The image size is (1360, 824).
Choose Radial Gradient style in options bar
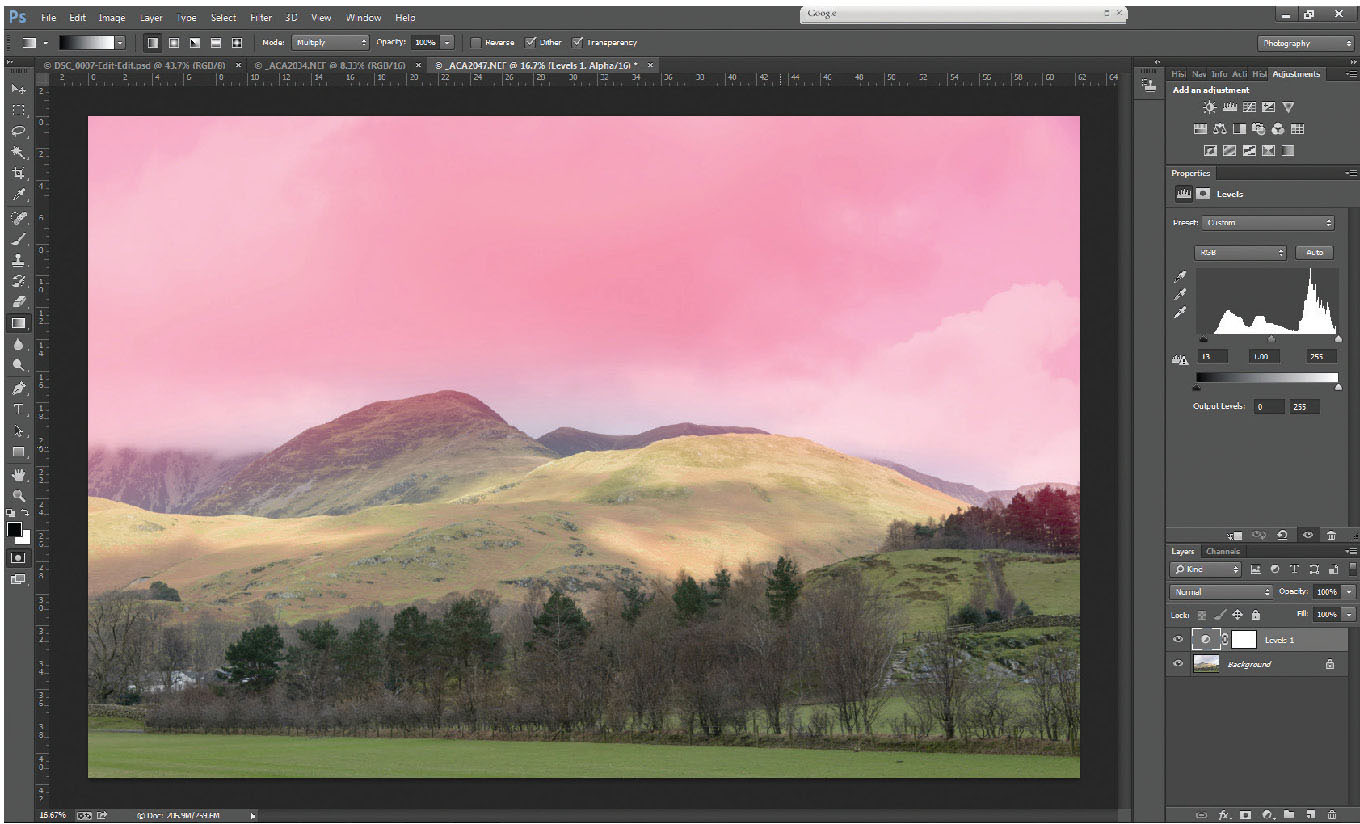pos(174,43)
